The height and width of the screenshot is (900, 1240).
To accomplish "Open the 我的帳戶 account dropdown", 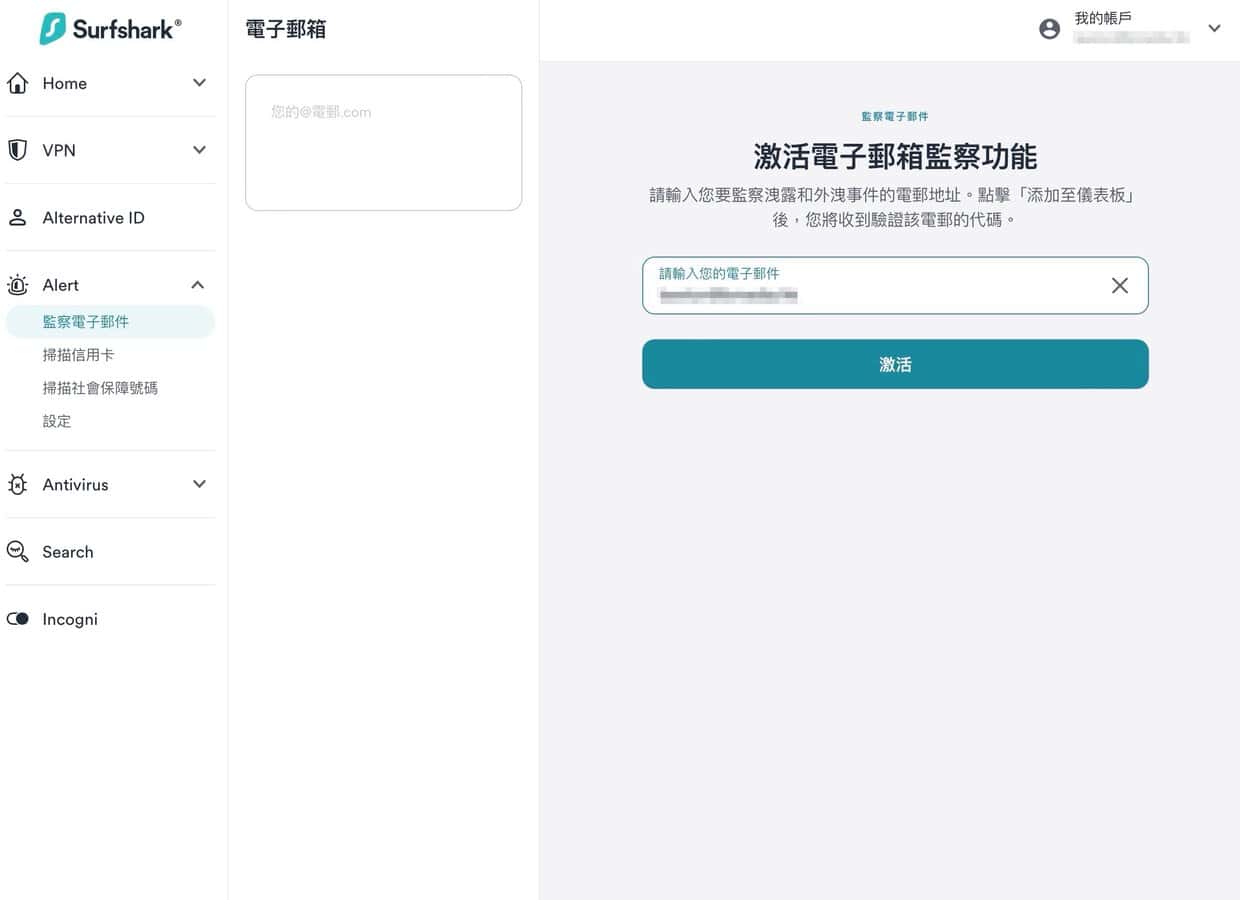I will coord(1214,29).
